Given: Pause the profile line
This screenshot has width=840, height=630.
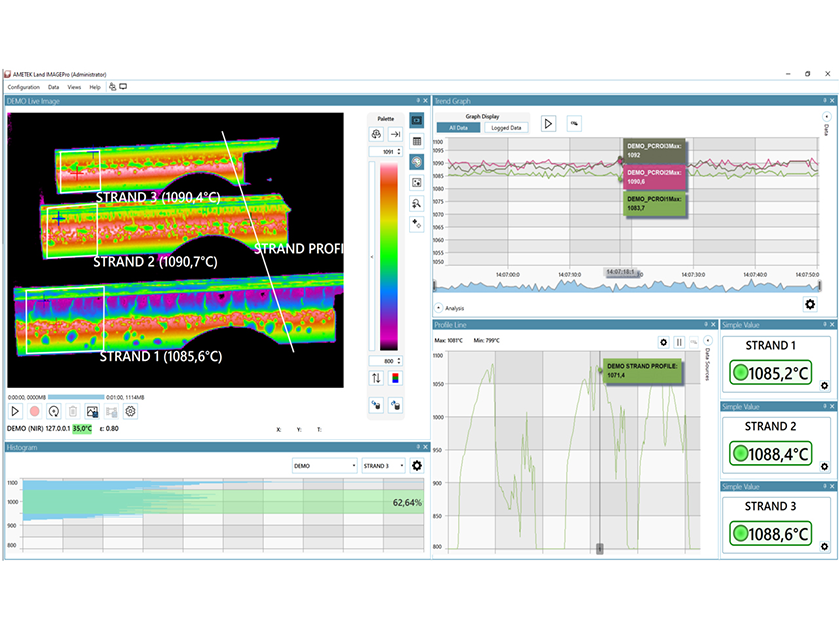Looking at the screenshot, I should (679, 342).
